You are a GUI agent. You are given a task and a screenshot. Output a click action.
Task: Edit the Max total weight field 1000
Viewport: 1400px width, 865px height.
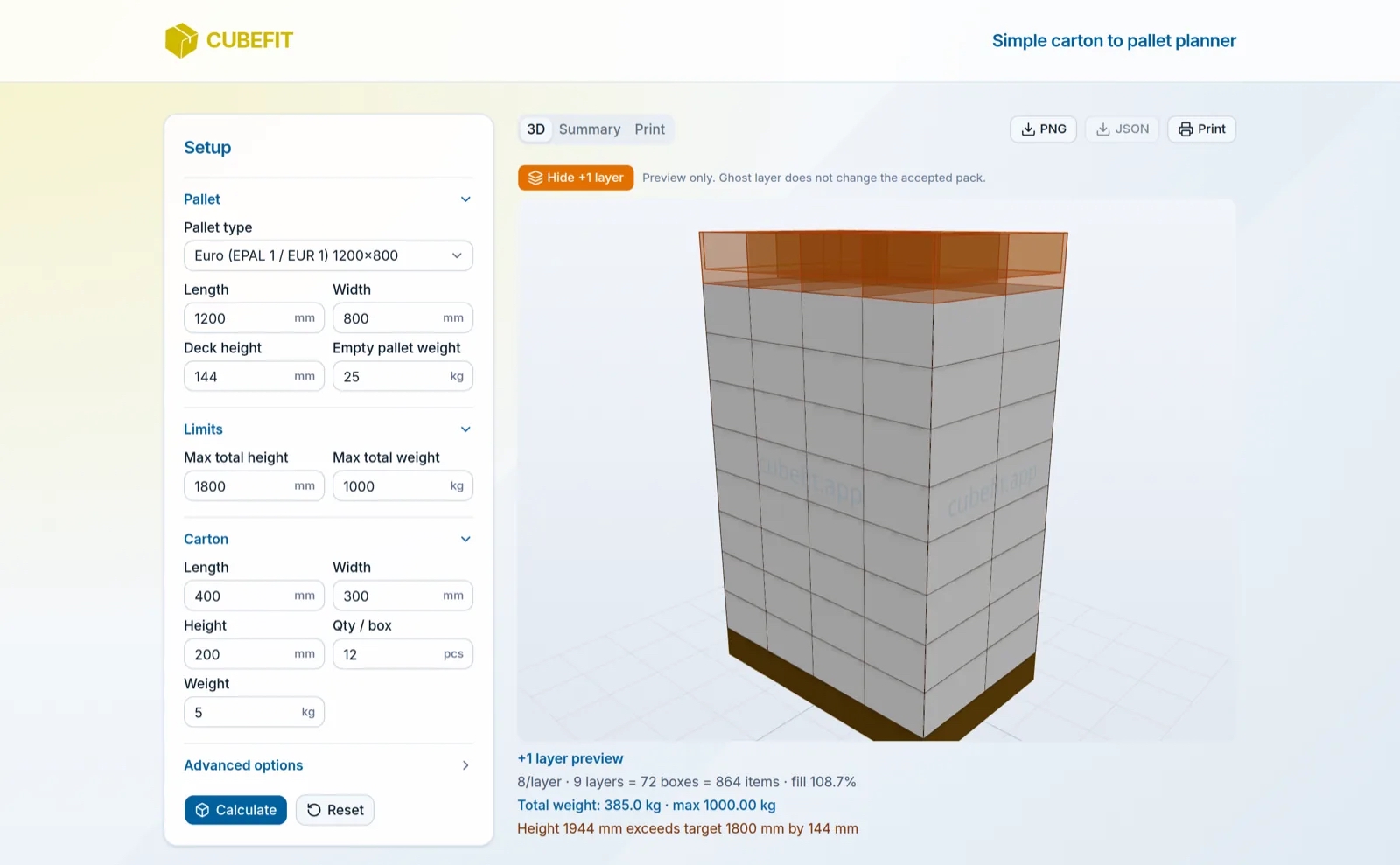402,486
